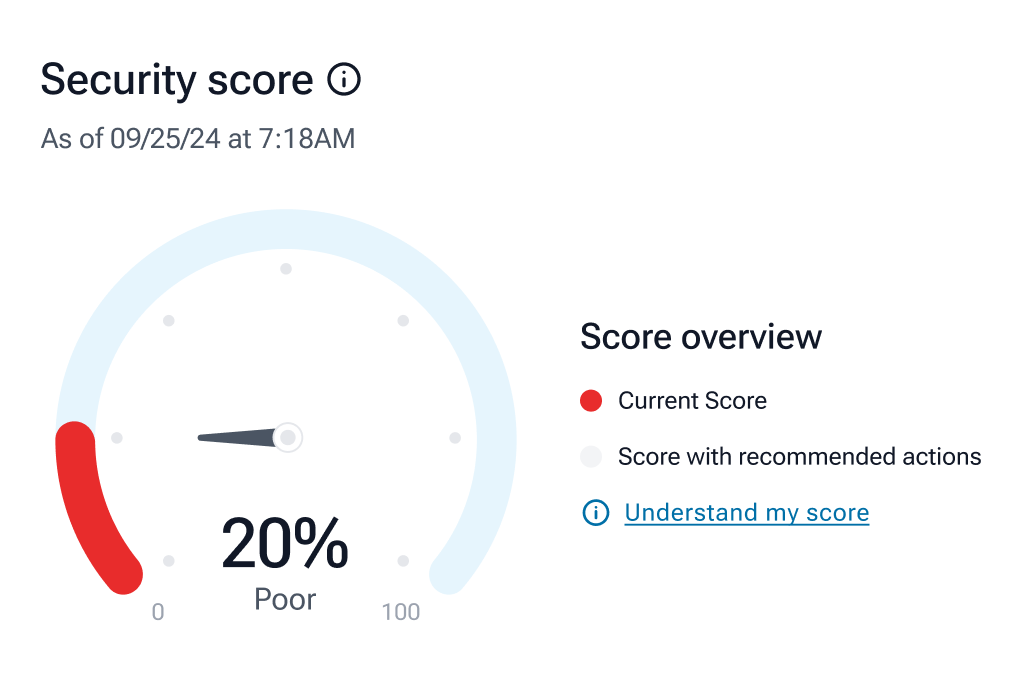Open the Understand my score link
This screenshot has height=700, width=1034.
point(746,513)
